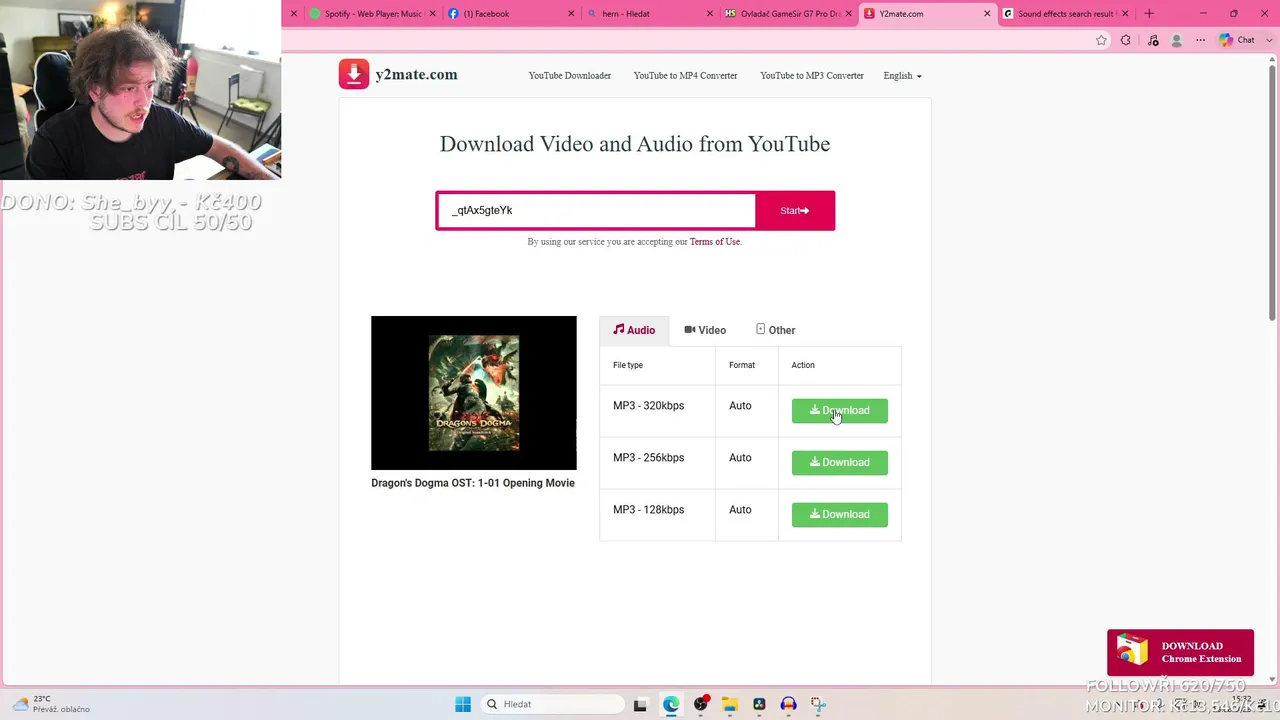Click the Dragon's Dogma video thumbnail
1280x720 pixels.
[474, 393]
